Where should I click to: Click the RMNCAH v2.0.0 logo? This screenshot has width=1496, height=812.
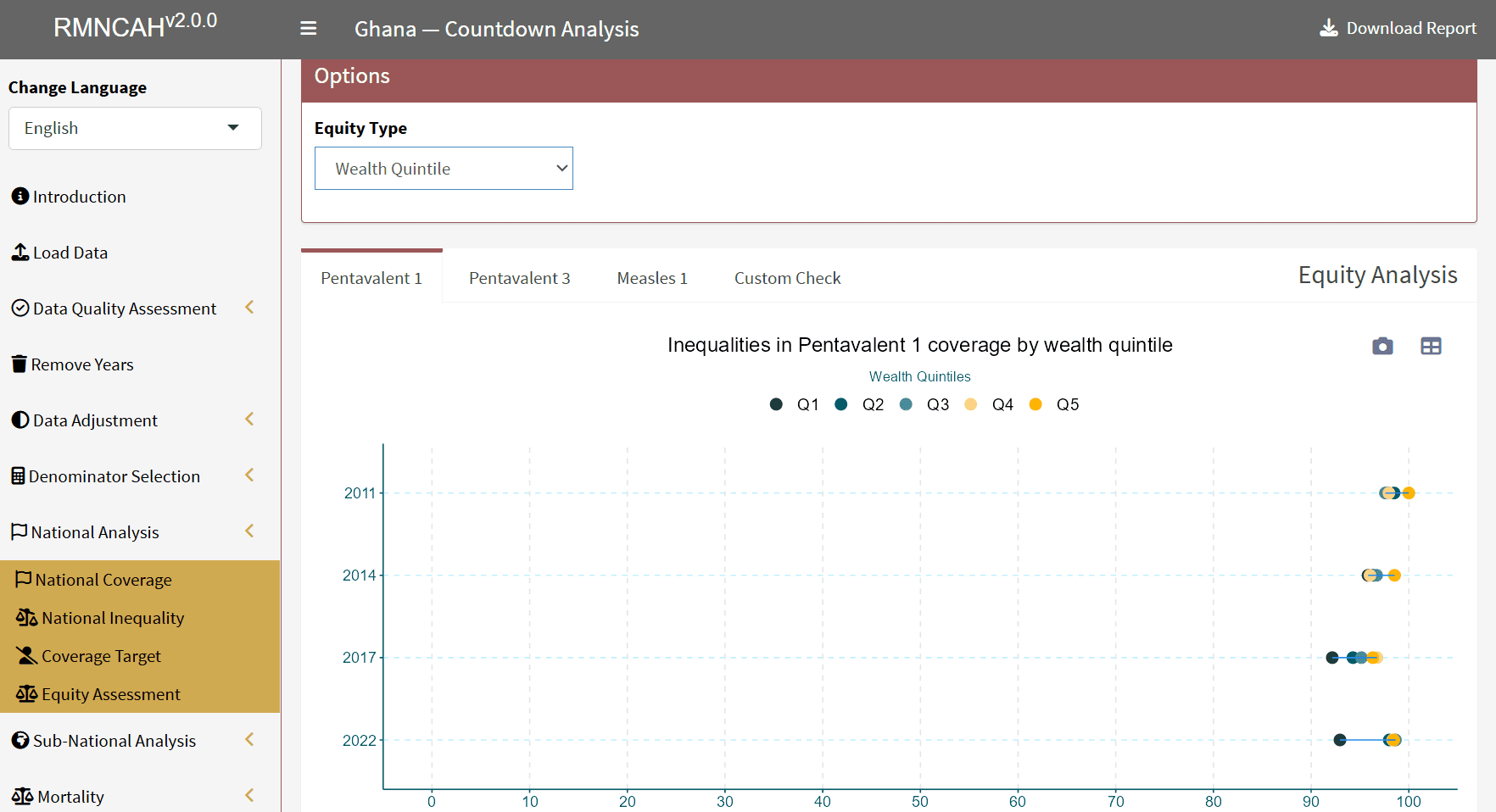[136, 25]
